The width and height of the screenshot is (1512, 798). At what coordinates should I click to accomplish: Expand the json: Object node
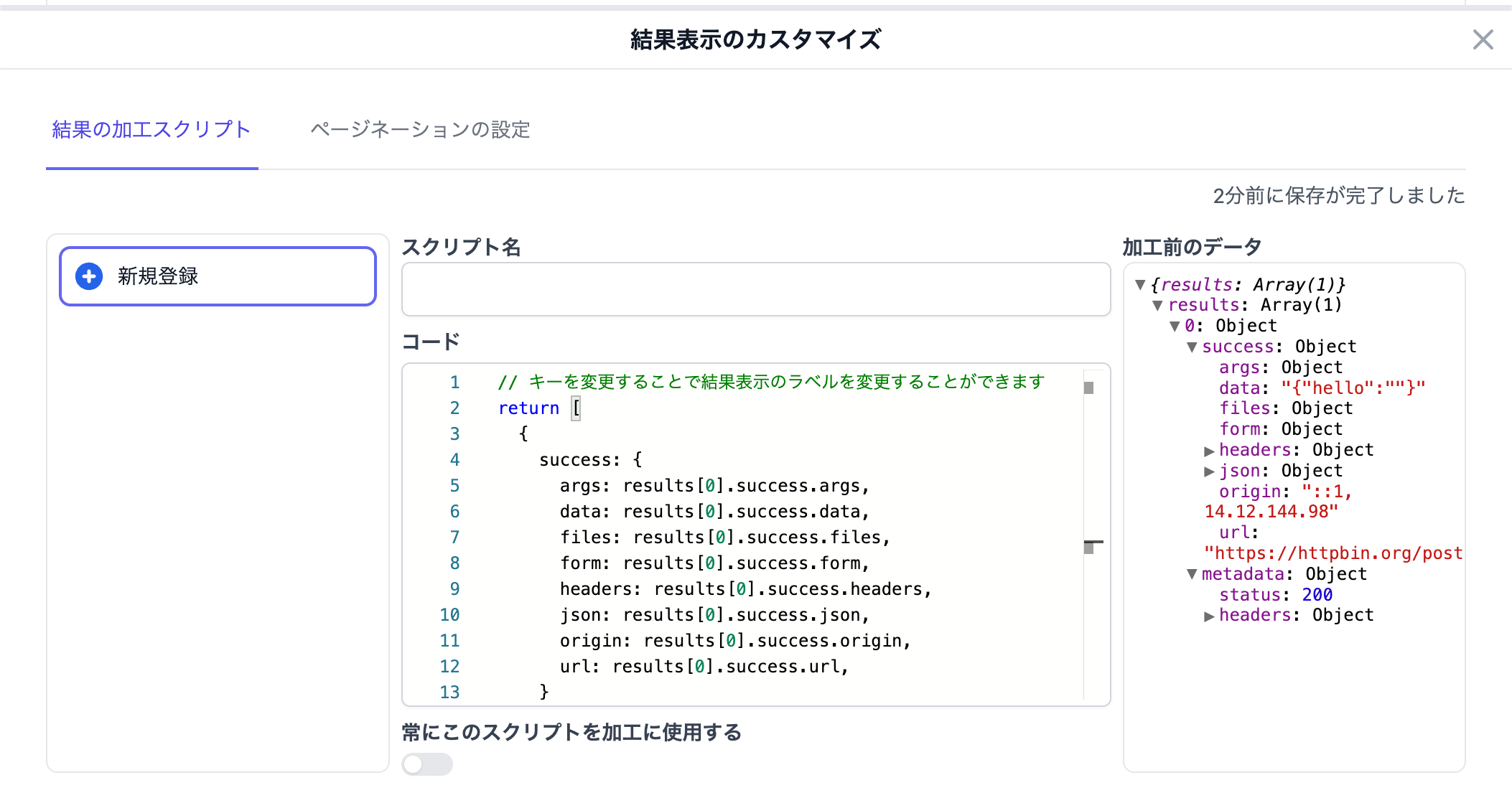(1209, 471)
